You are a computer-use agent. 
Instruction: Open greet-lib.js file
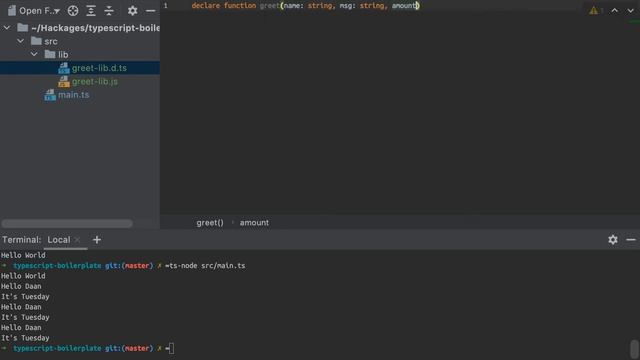(x=95, y=81)
